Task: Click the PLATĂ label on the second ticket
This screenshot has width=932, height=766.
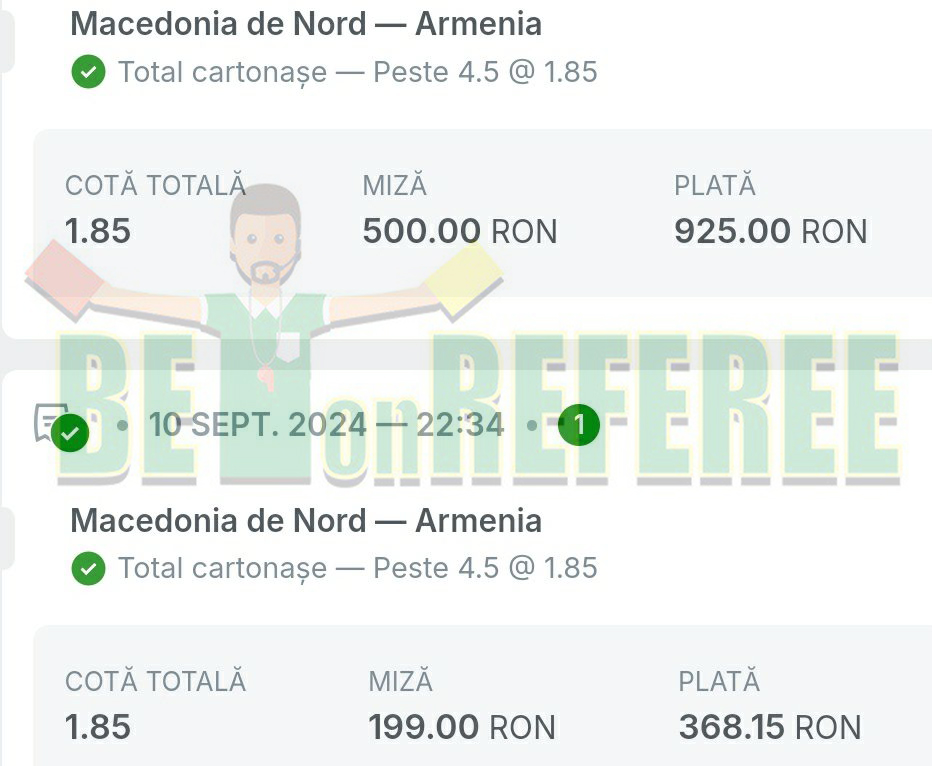Action: tap(719, 682)
